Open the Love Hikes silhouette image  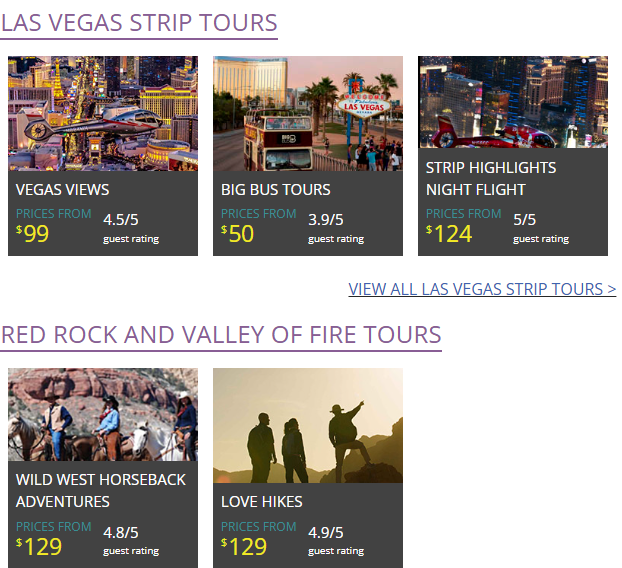pos(307,425)
